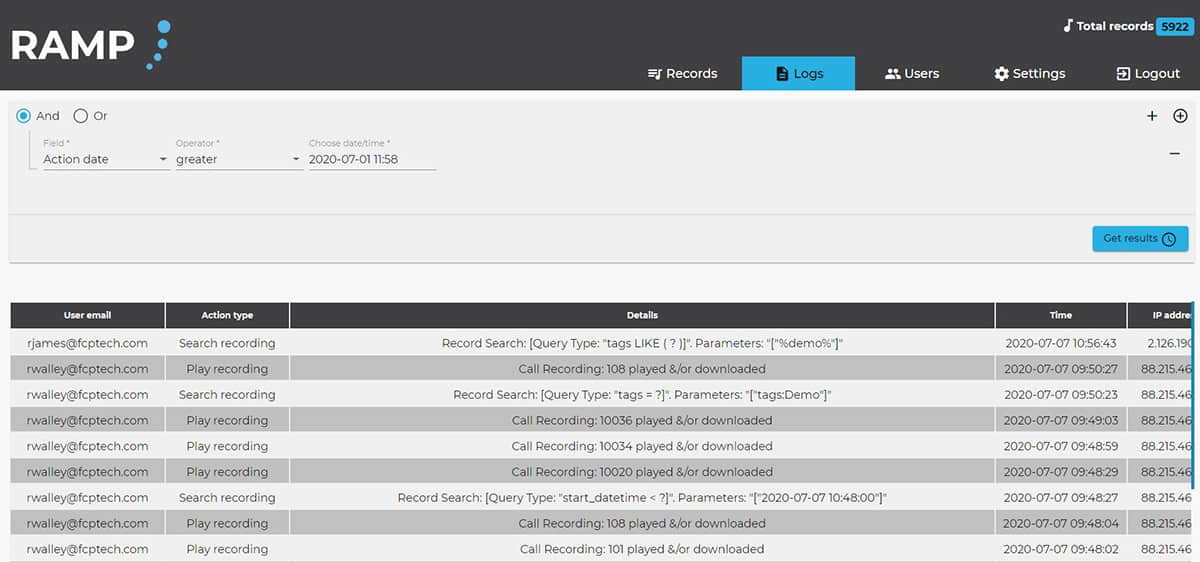
Task: Open the Settings tab
Action: tap(1029, 73)
